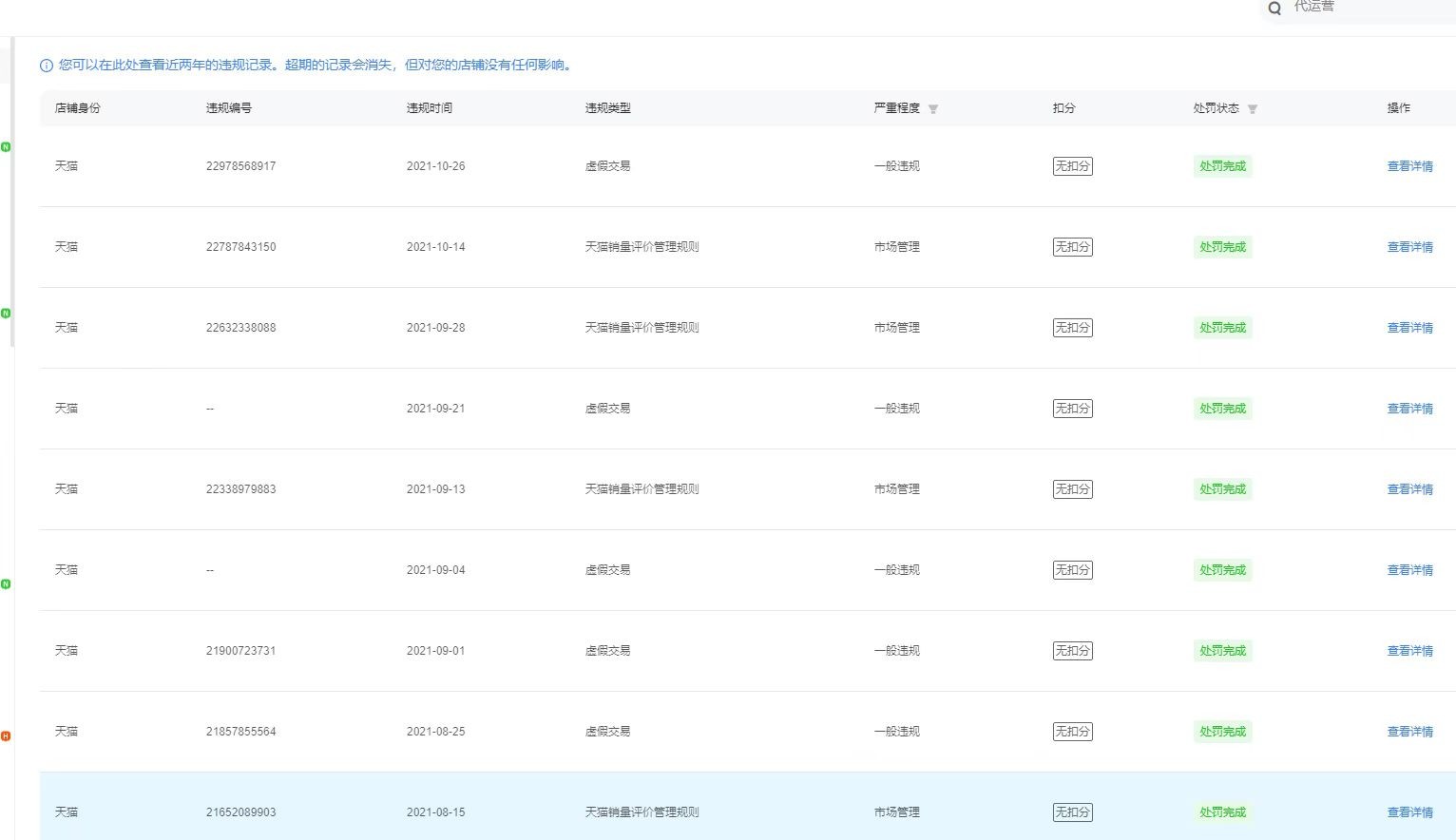Screen dimensions: 1456x840
Task: Open the 严重程度 column filter icon
Action: tap(933, 109)
